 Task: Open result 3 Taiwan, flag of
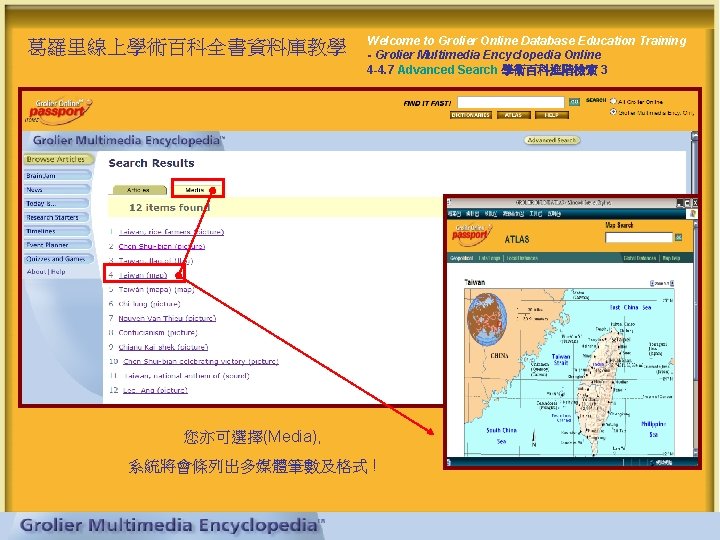pyautogui.click(x=156, y=260)
